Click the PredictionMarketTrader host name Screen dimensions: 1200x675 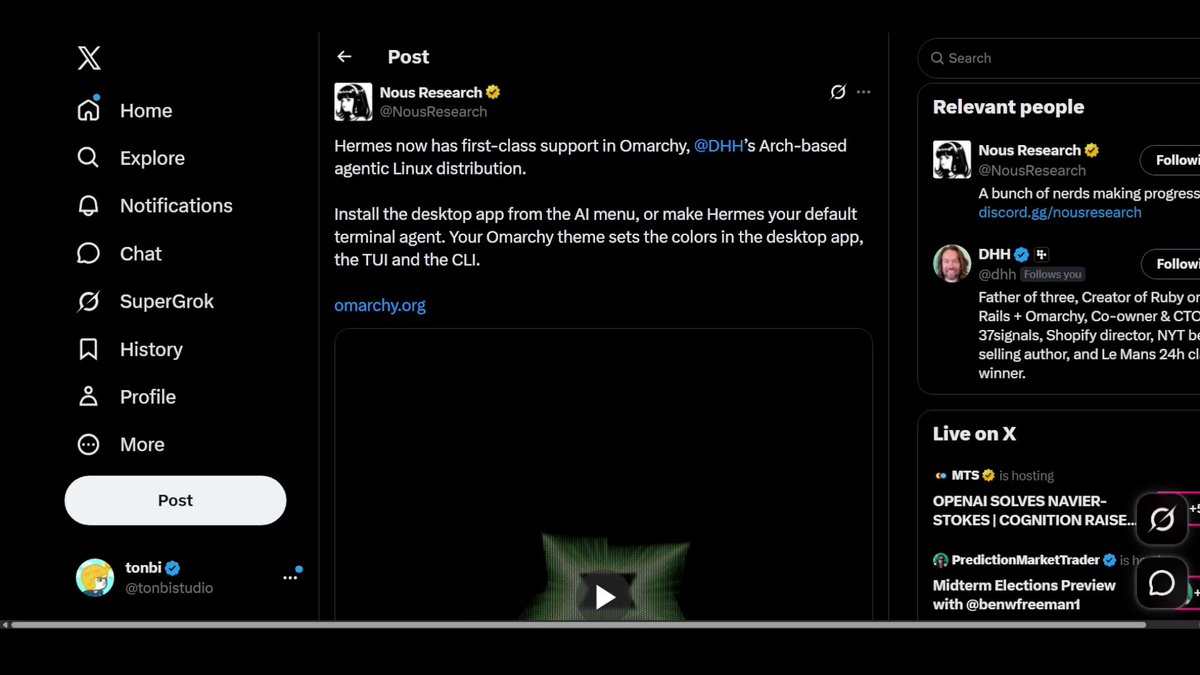[x=1024, y=560]
